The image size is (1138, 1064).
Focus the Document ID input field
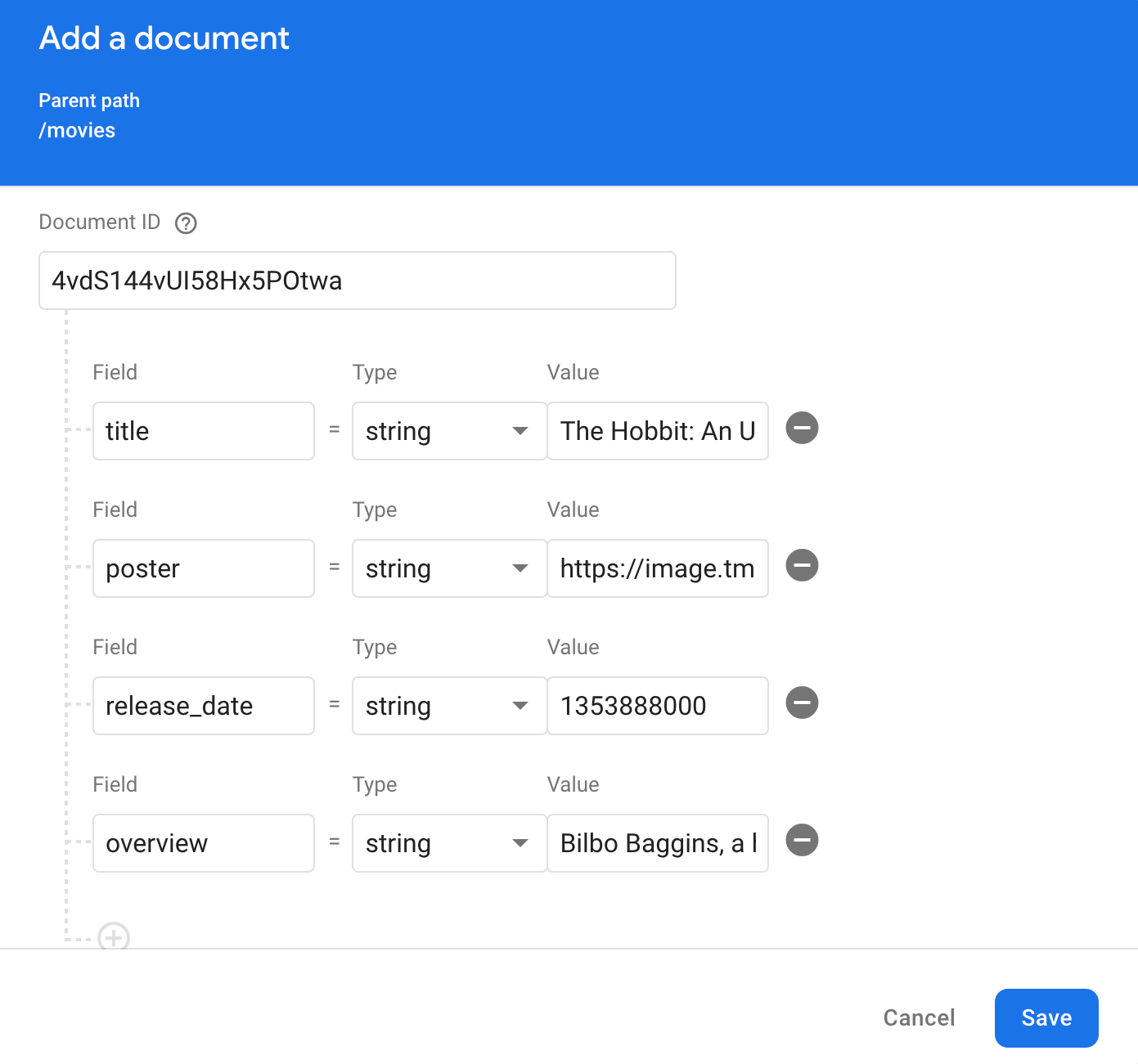pos(358,281)
